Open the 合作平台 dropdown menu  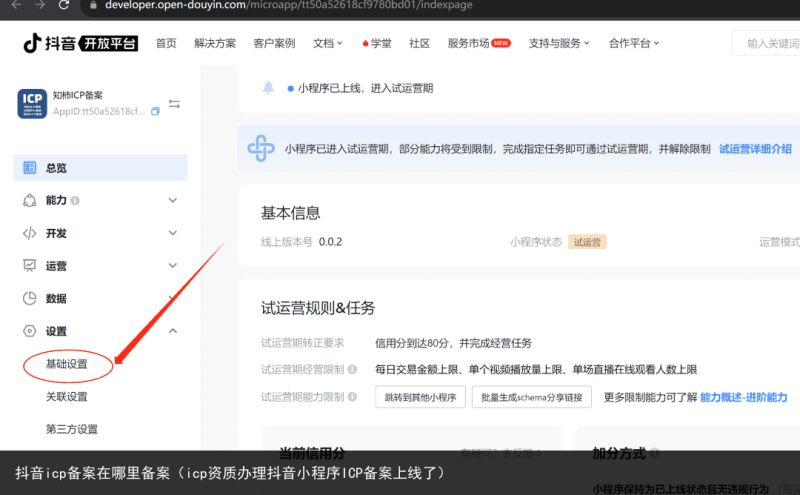tap(634, 43)
